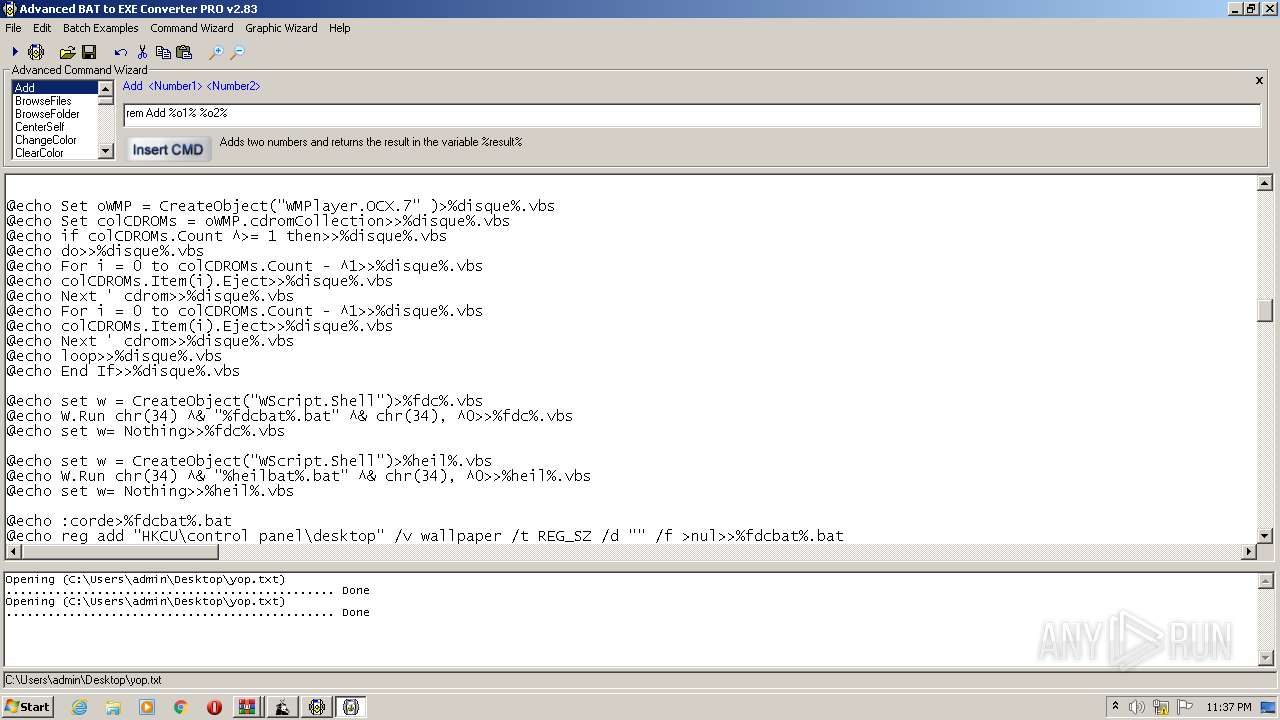
Task: Zoom out on the editor text
Action: coord(237,52)
